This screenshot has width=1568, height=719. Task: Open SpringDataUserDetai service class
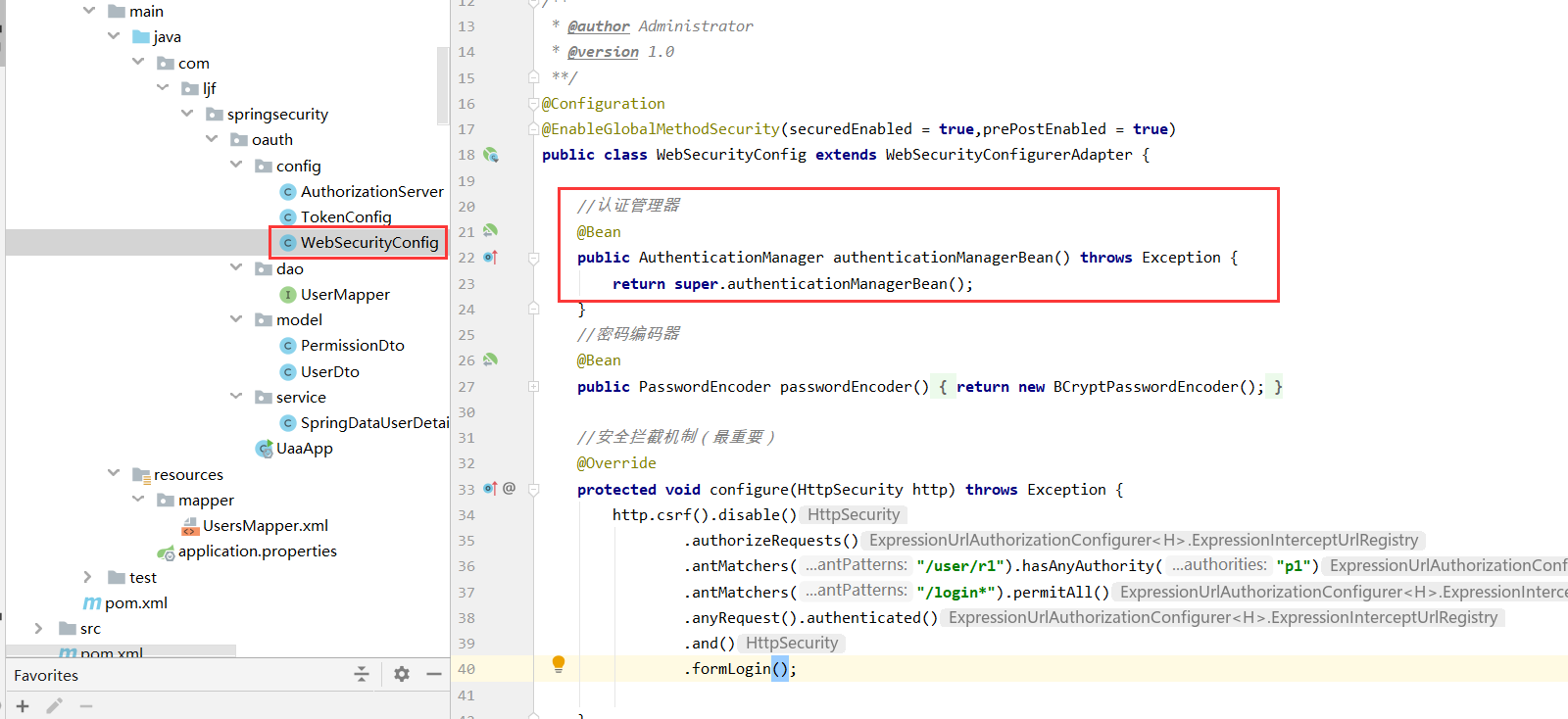tap(374, 422)
